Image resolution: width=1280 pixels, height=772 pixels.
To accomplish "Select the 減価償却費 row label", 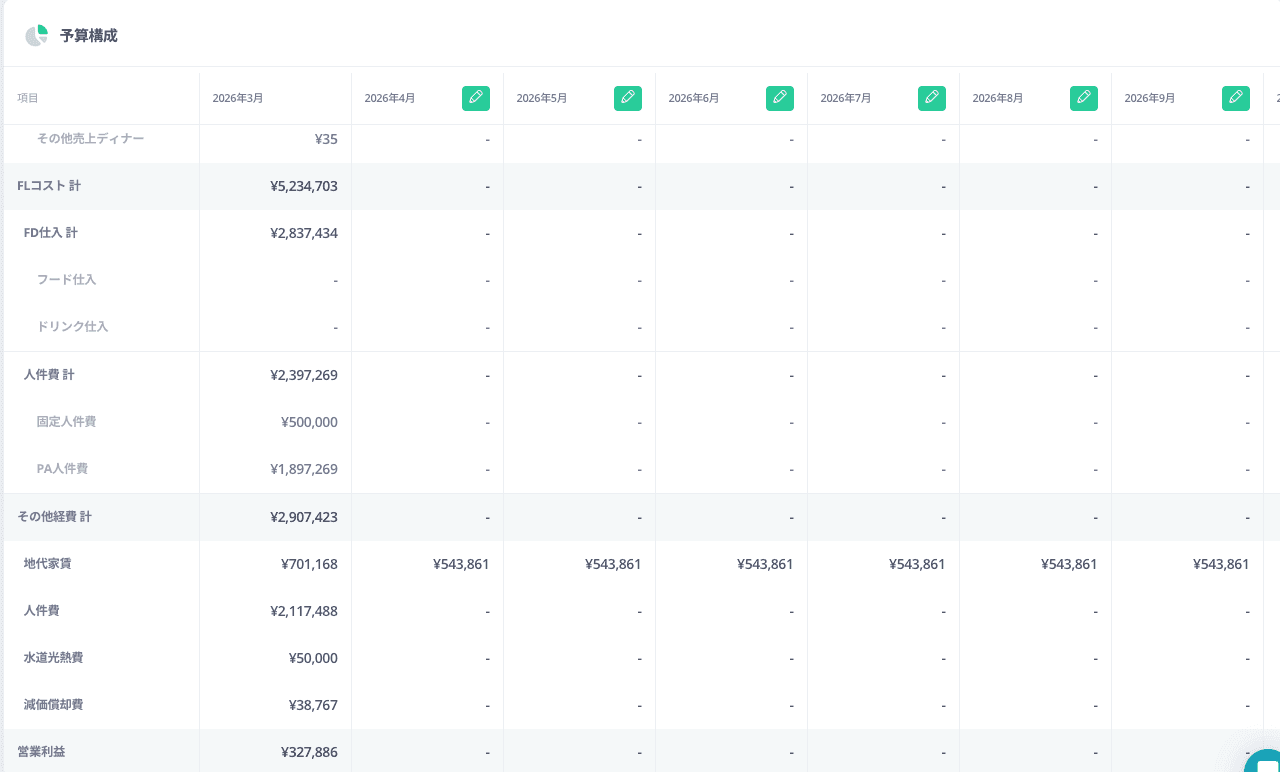I will coord(53,705).
